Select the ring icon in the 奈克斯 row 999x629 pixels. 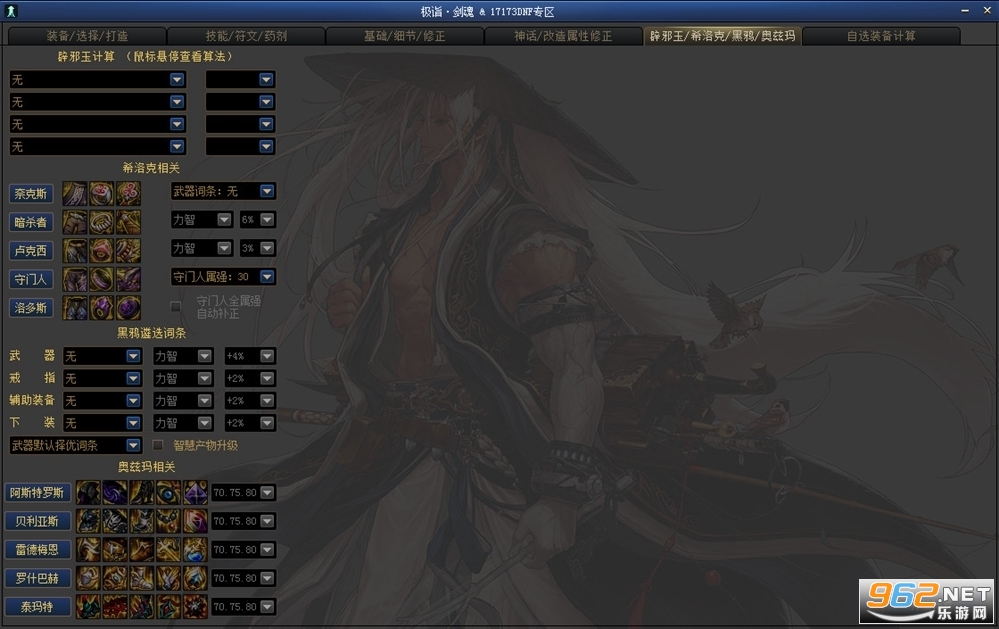pyautogui.click(x=101, y=193)
